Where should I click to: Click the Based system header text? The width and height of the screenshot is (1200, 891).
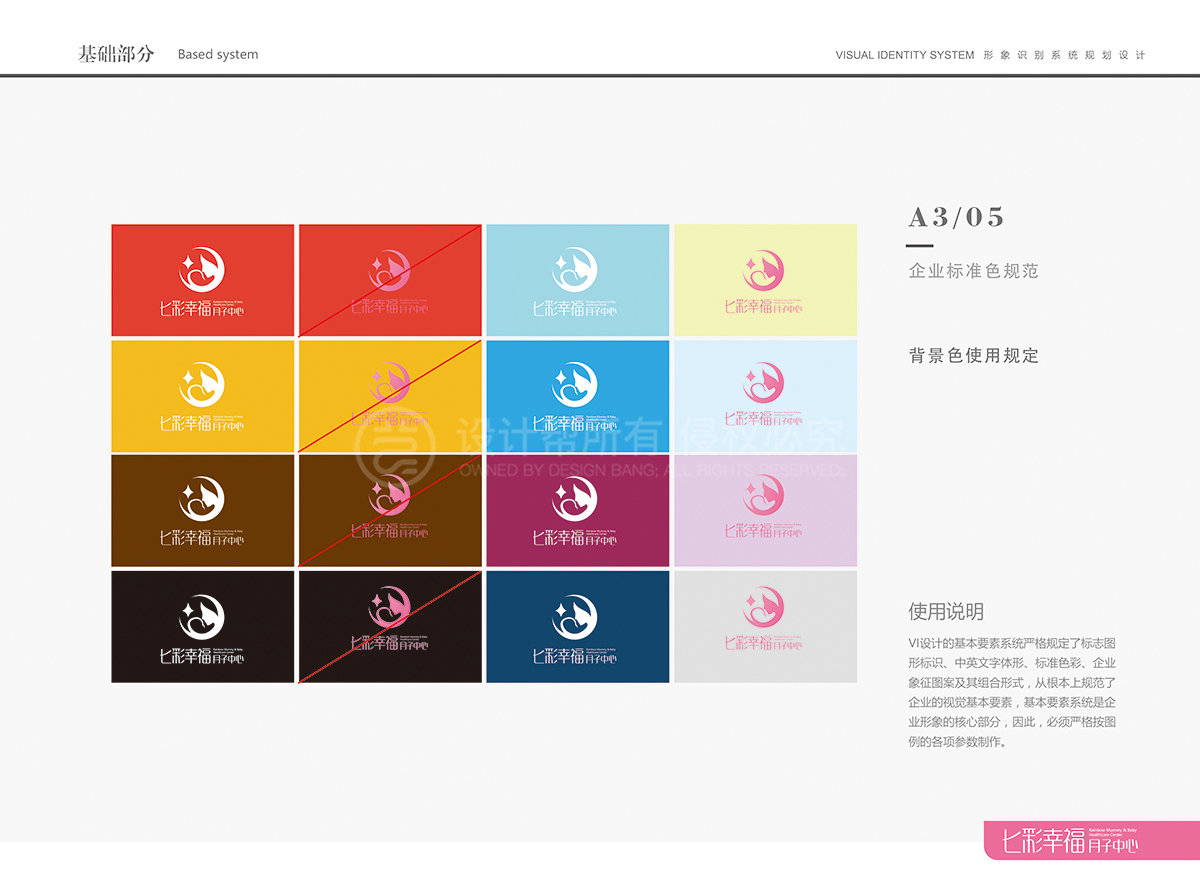(x=218, y=55)
